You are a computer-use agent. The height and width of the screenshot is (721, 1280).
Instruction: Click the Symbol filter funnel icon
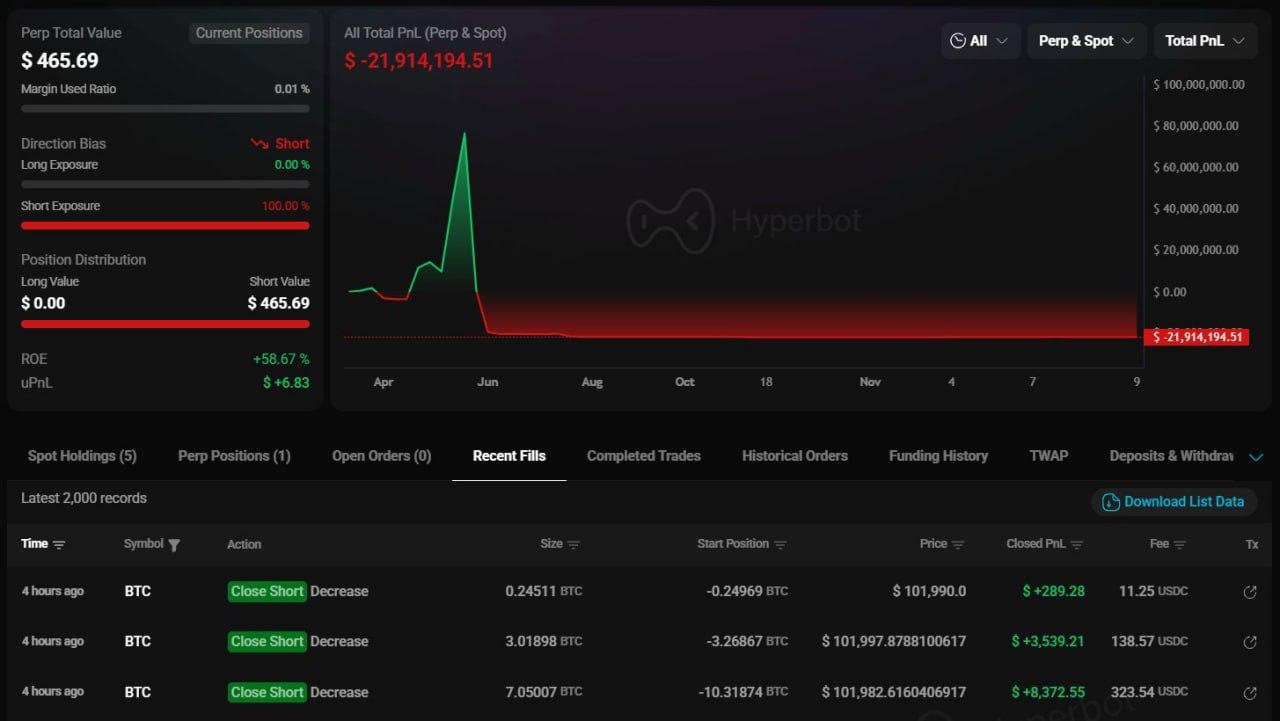[174, 545]
